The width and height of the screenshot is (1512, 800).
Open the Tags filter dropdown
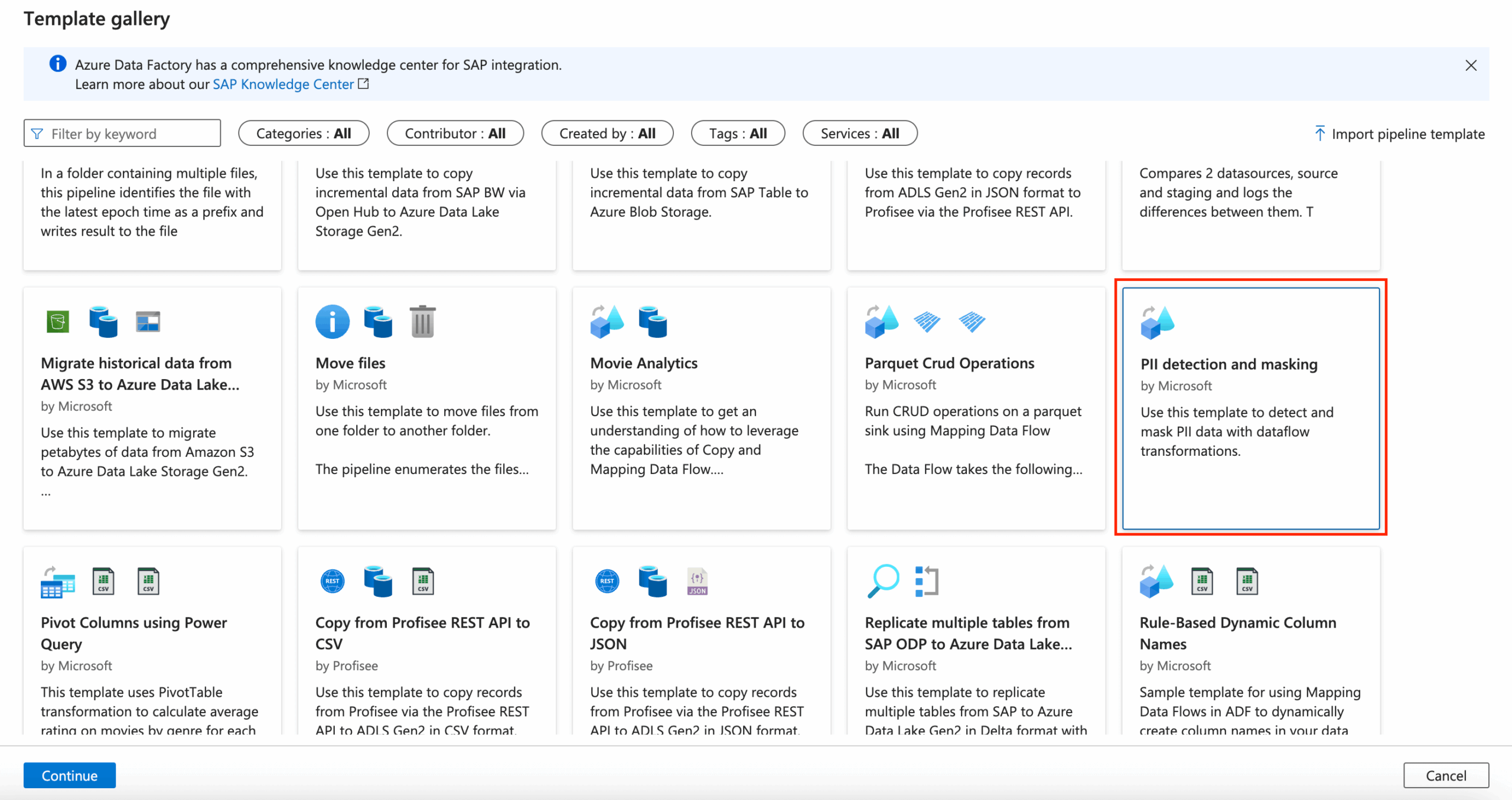tap(738, 133)
